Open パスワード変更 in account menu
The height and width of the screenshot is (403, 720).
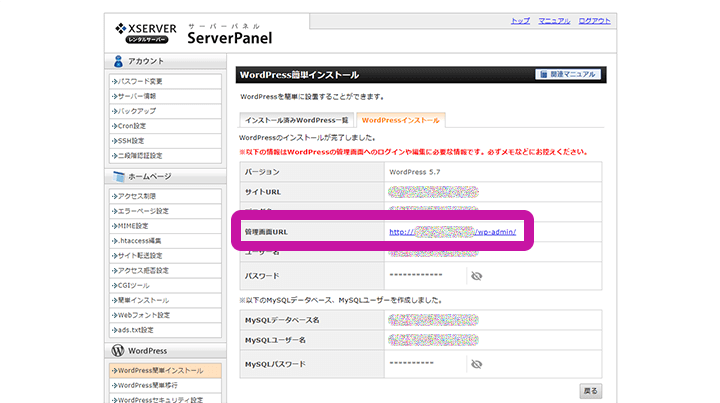click(141, 81)
